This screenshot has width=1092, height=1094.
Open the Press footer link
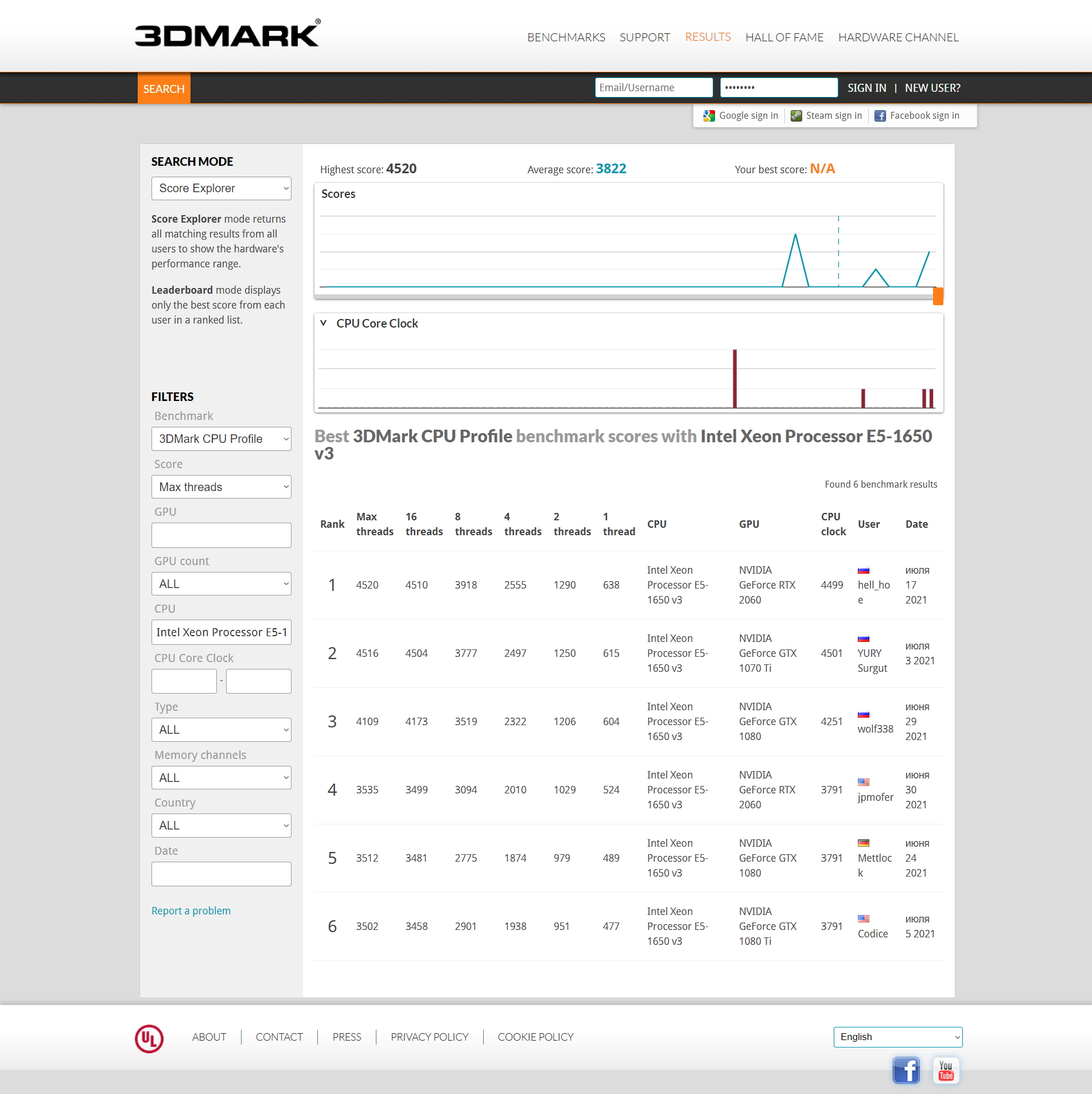tap(347, 1037)
